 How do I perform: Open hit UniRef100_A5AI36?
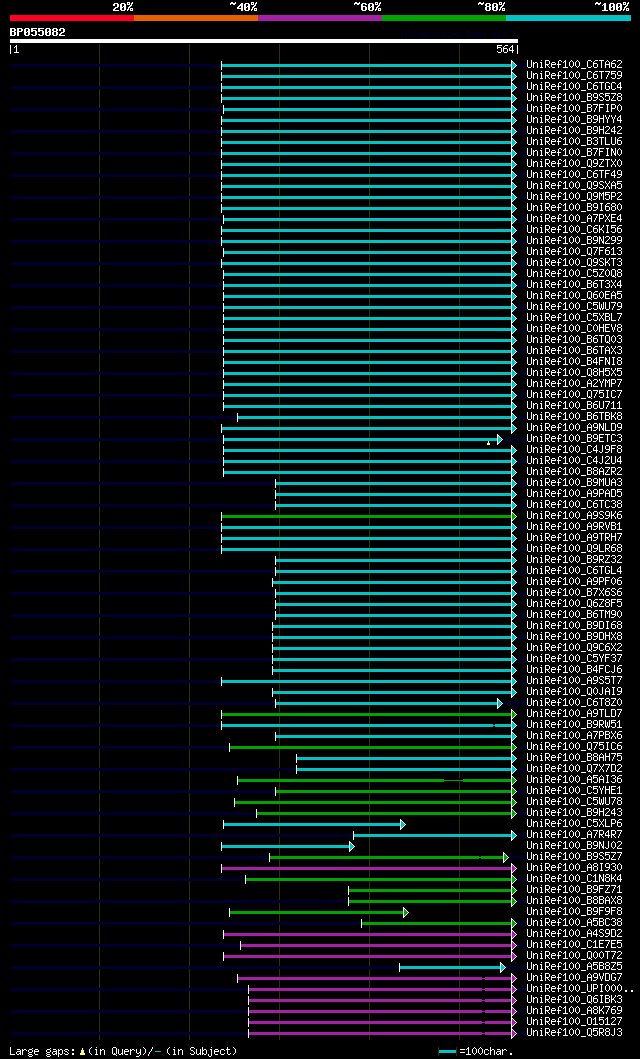click(x=575, y=780)
